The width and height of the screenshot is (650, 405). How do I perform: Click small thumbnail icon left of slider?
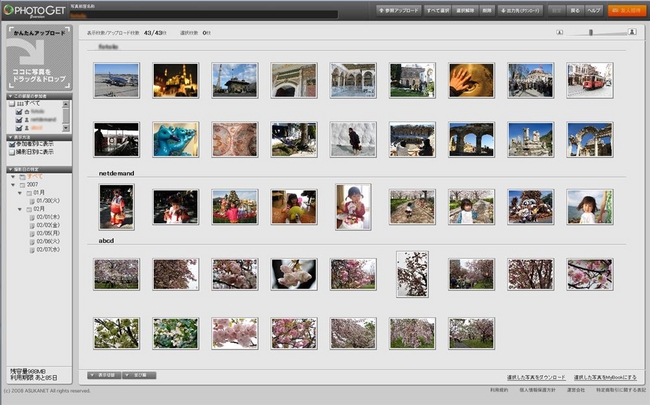pos(559,32)
